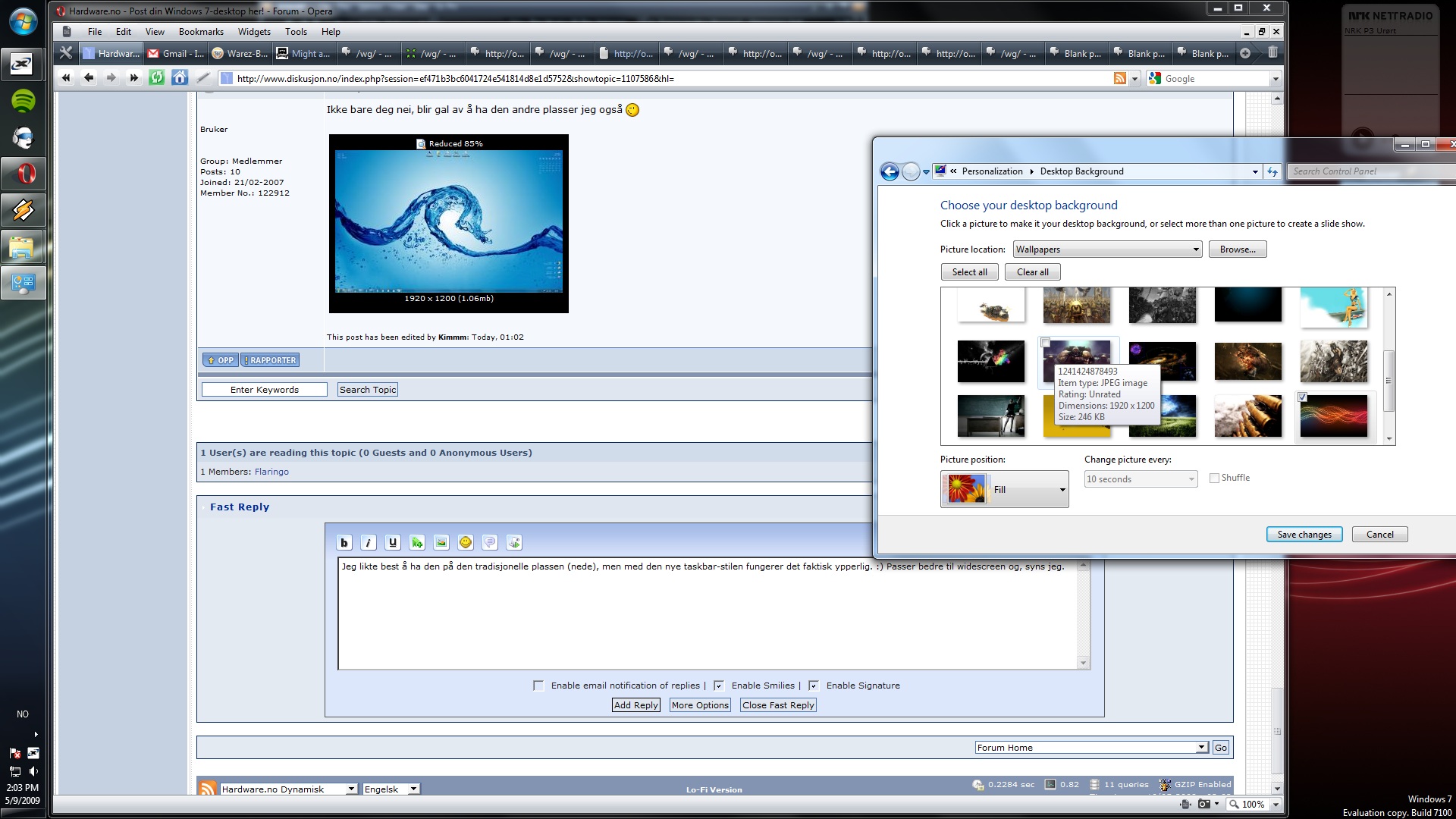The image size is (1456, 819).
Task: Click the wallpaper list scrollbar down arrow
Action: [1389, 439]
